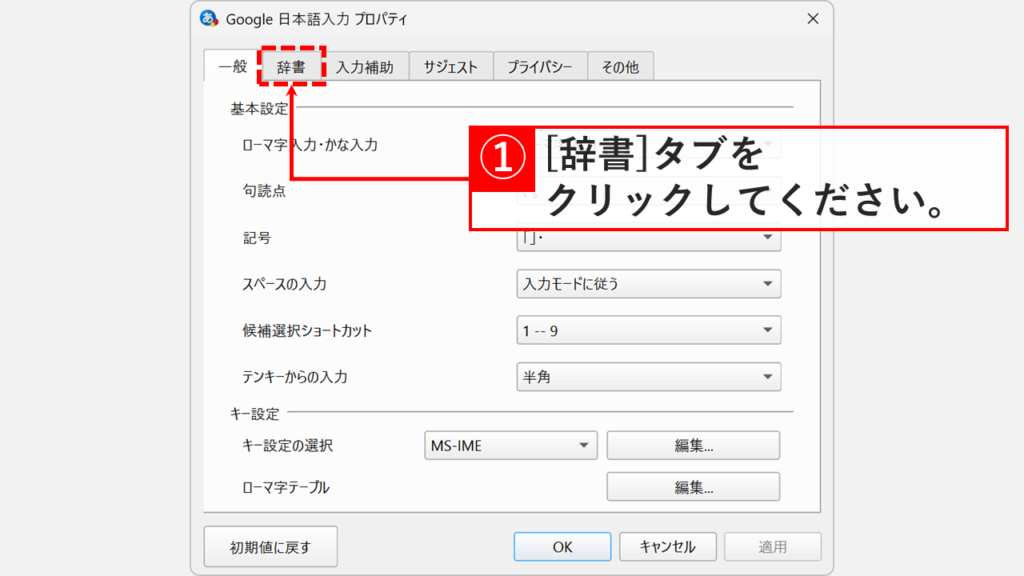Close the Google 日本語入力 プロパティ dialog

(812, 19)
